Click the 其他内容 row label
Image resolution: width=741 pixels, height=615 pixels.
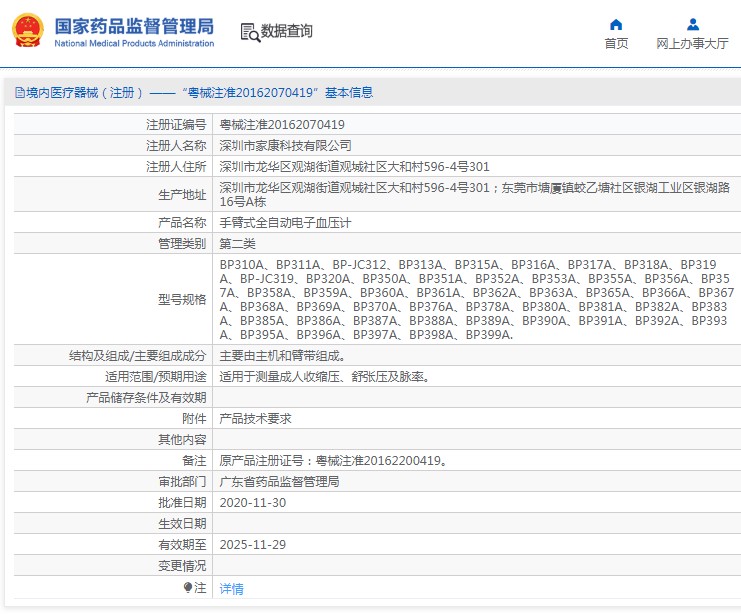[182, 440]
